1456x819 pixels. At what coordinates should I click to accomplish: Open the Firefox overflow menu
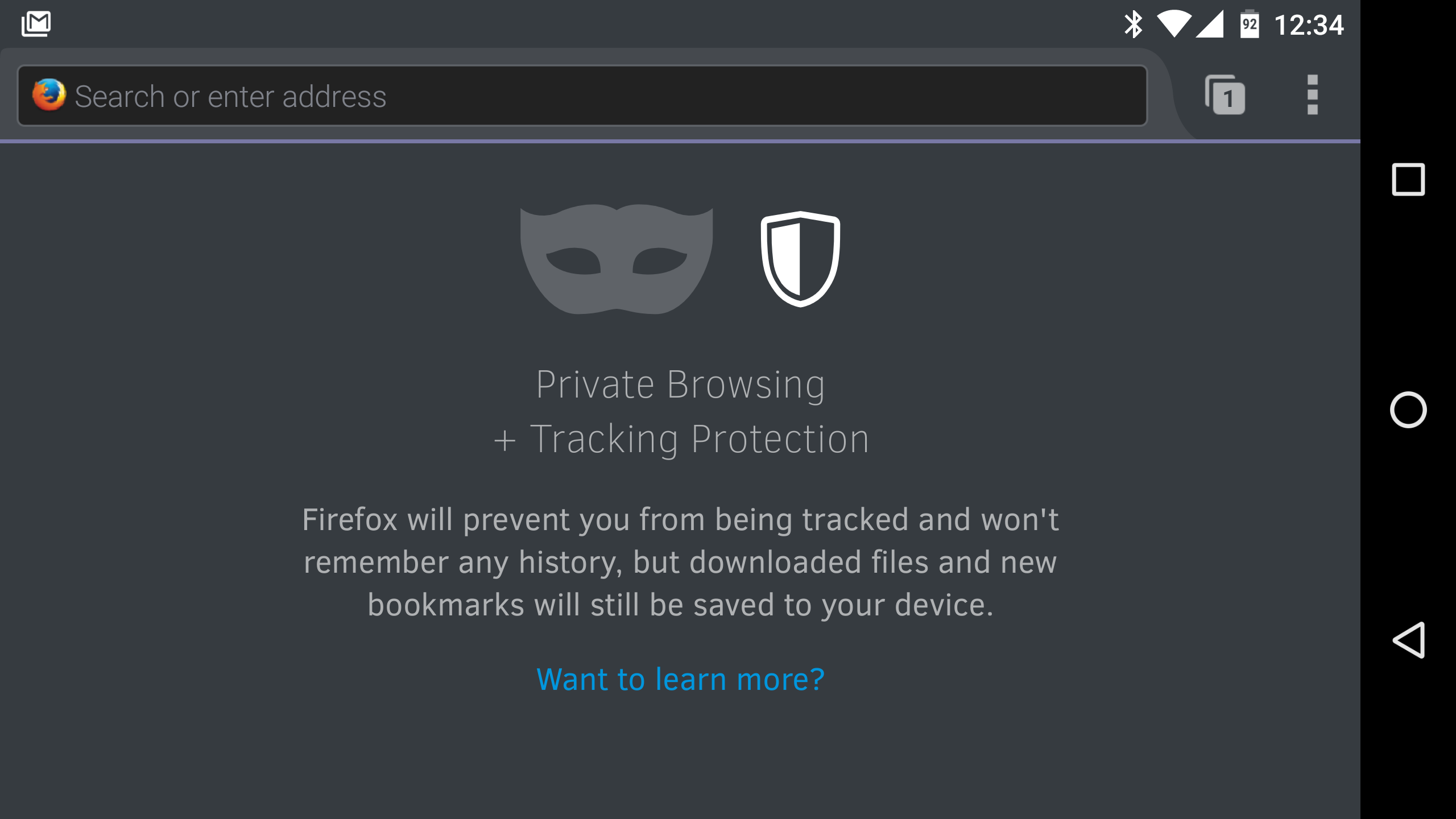(x=1312, y=95)
